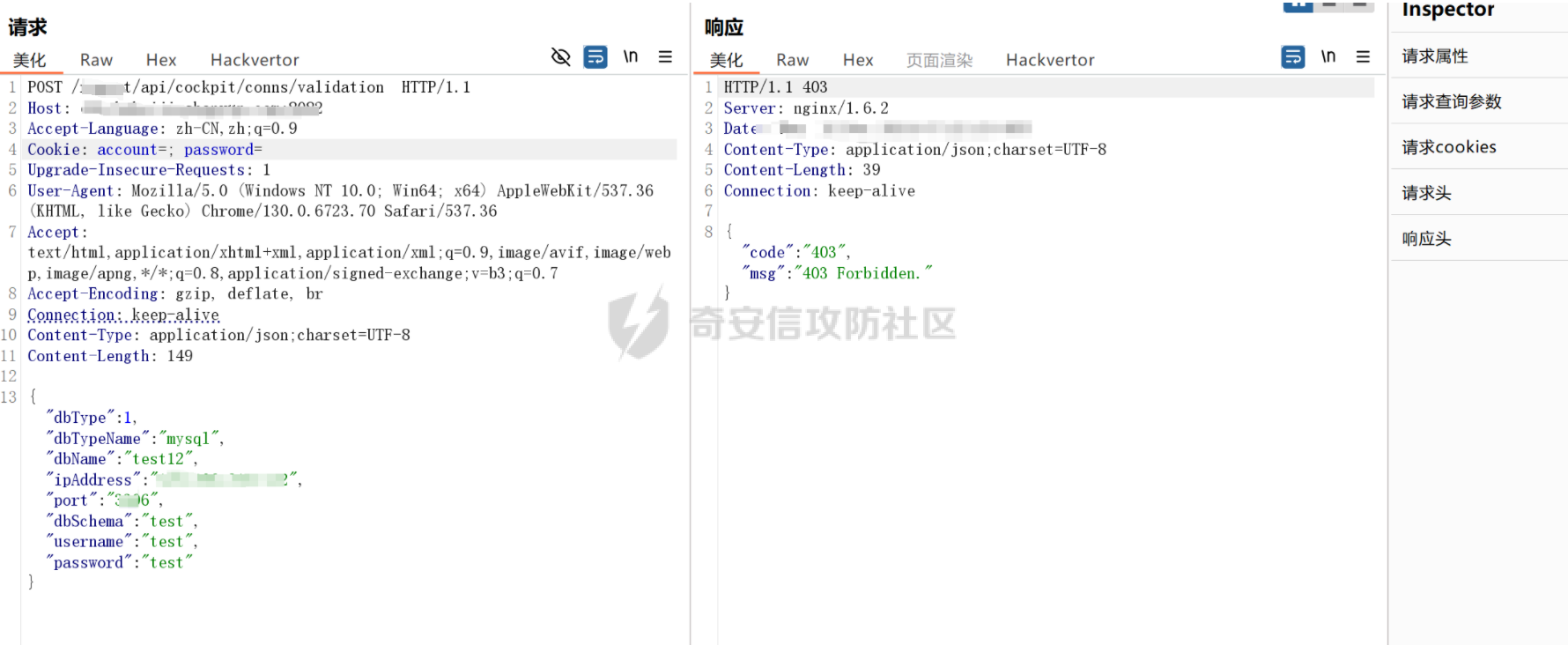This screenshot has height=645, width=1568.
Task: Click response Connection: keep-alive header
Action: (819, 191)
